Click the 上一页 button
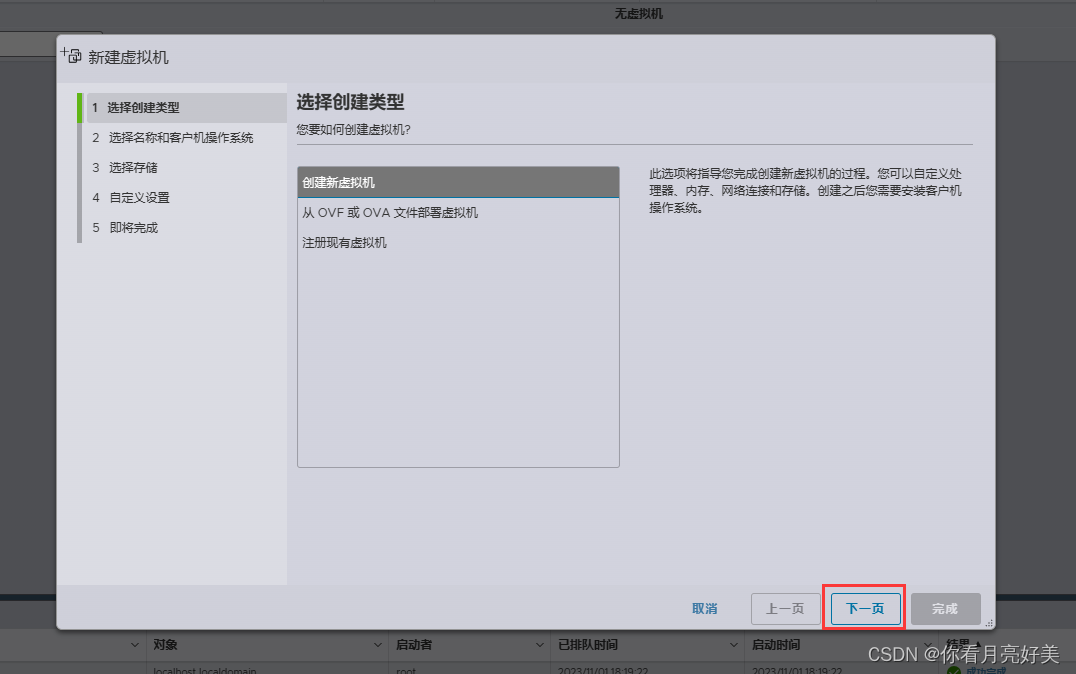Viewport: 1076px width, 674px height. click(785, 609)
